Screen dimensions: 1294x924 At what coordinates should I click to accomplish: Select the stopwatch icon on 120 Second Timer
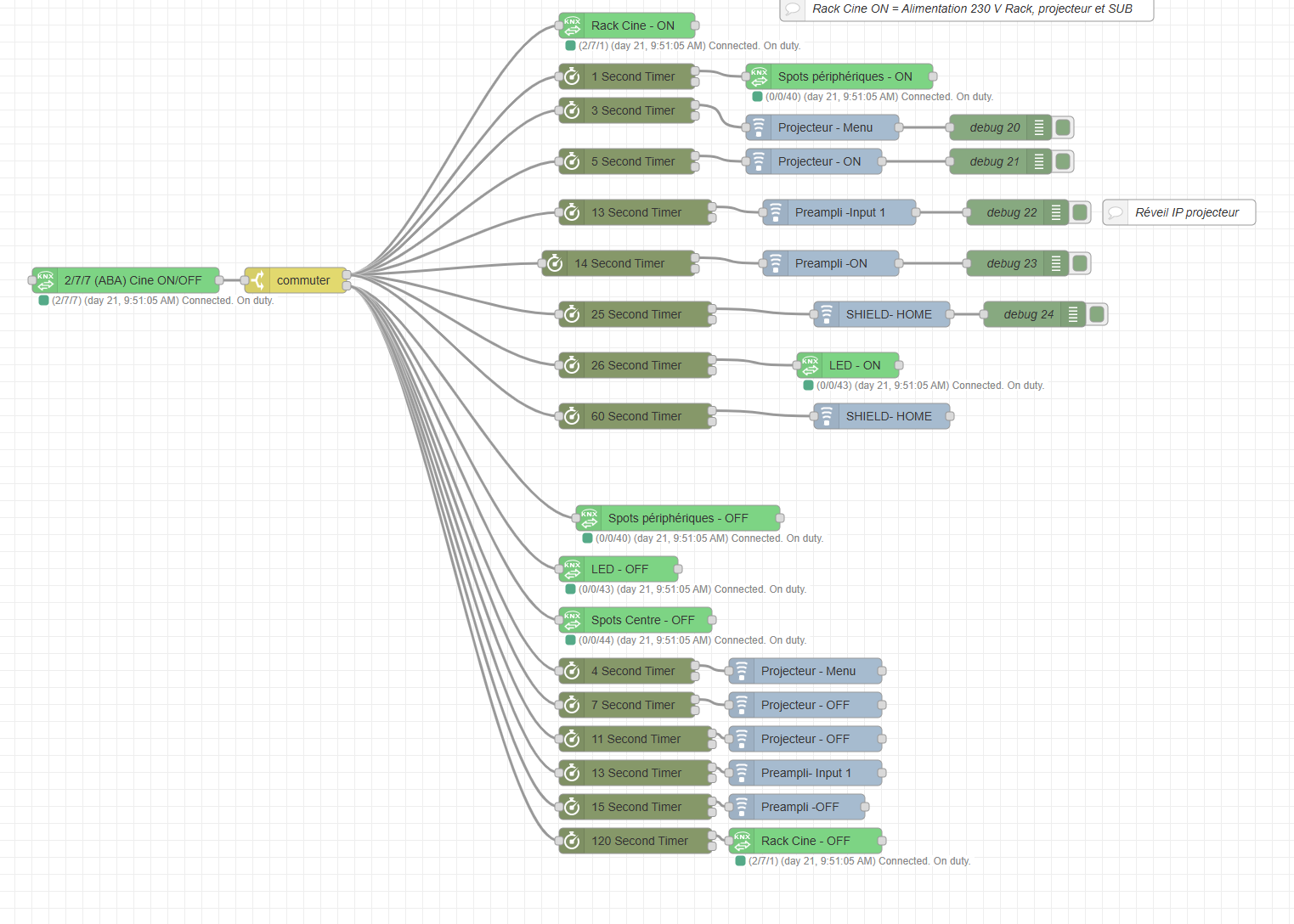tap(572, 841)
